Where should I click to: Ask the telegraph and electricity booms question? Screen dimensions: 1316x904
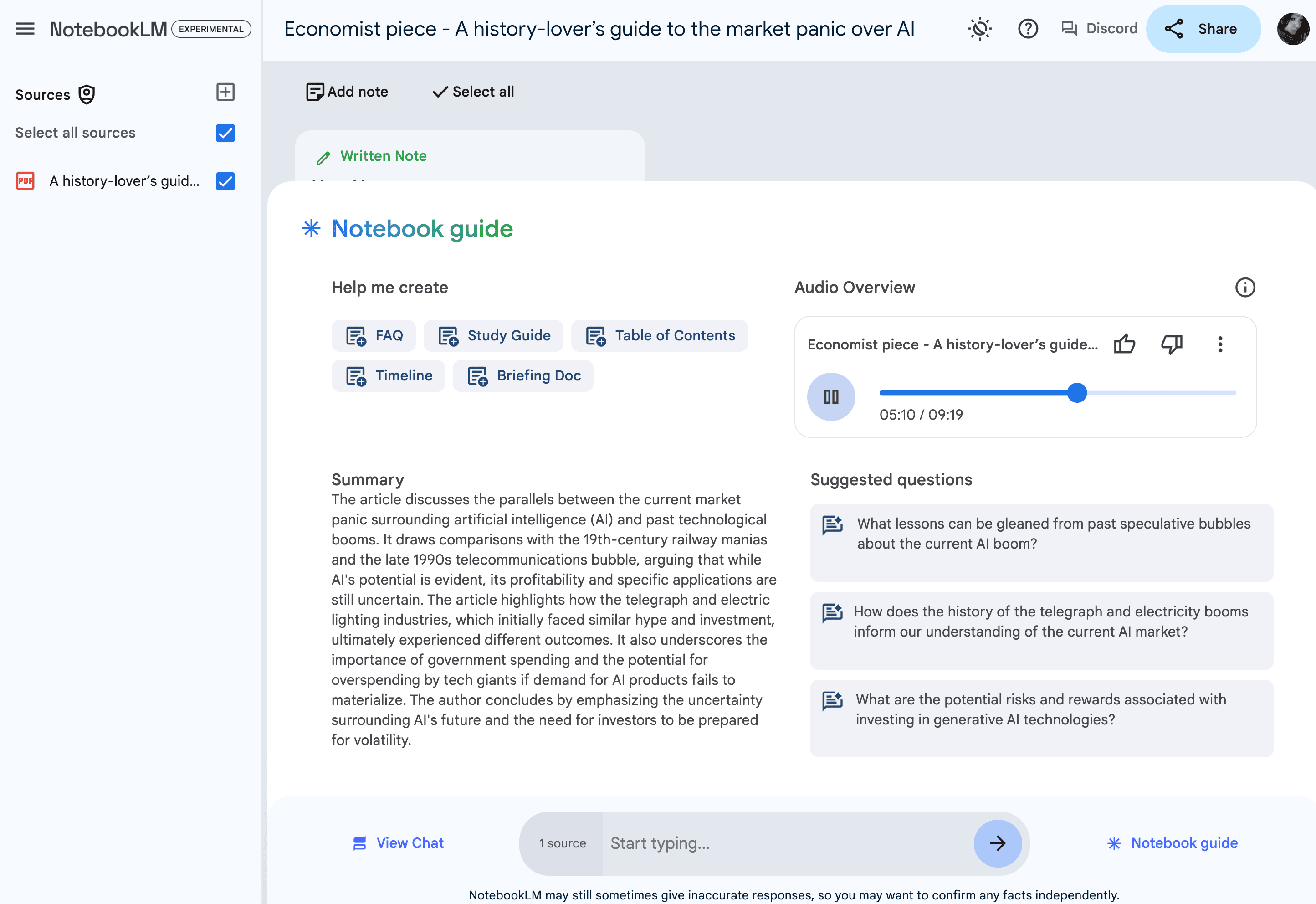pyautogui.click(x=1041, y=631)
